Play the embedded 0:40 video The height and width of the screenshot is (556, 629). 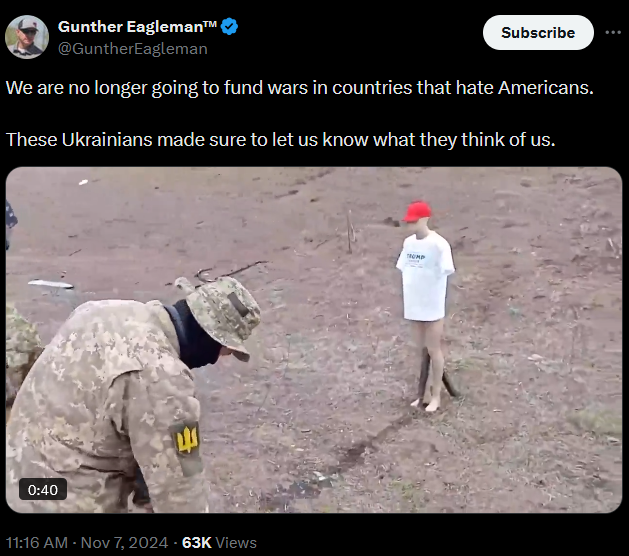pyautogui.click(x=314, y=340)
